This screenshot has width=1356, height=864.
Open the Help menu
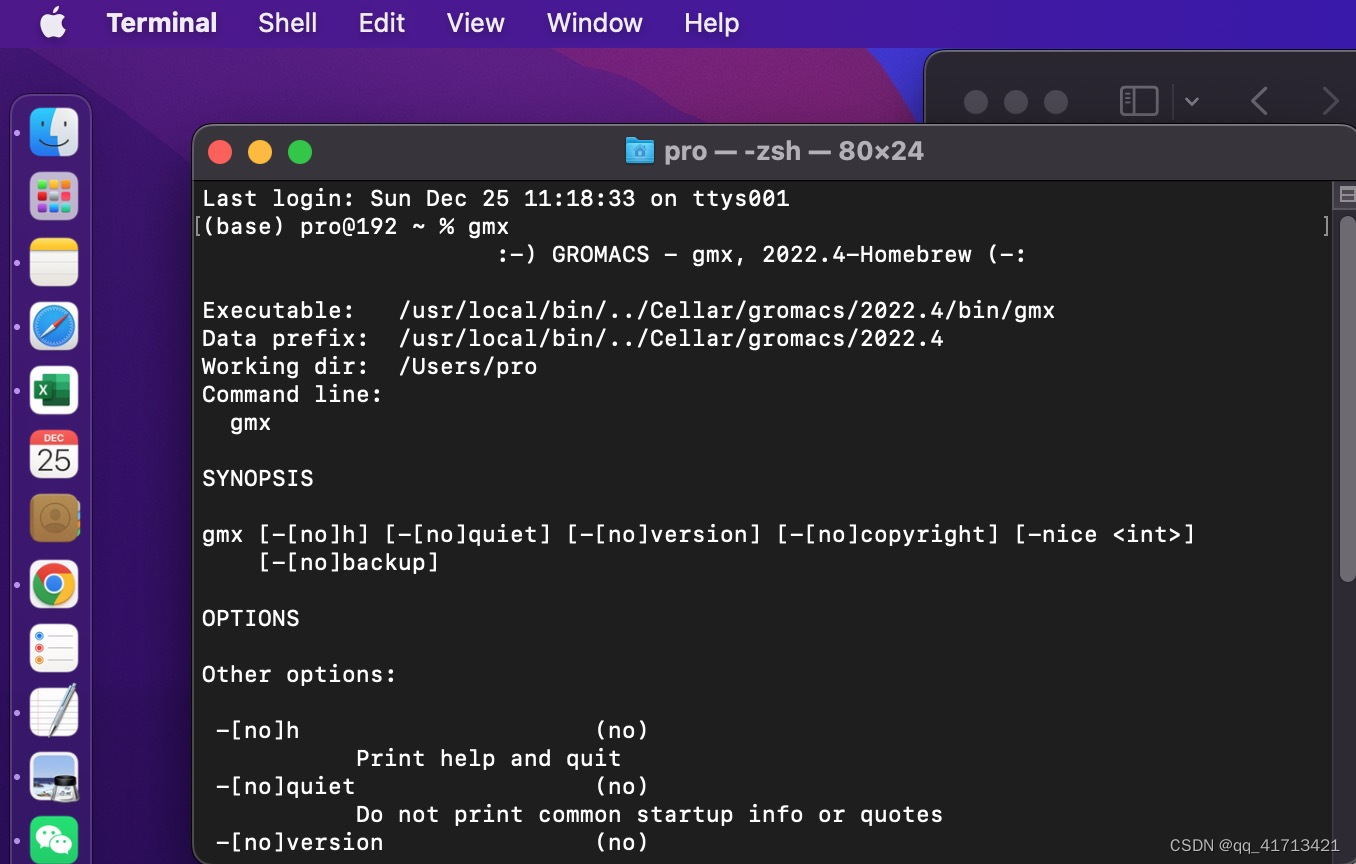click(x=712, y=23)
